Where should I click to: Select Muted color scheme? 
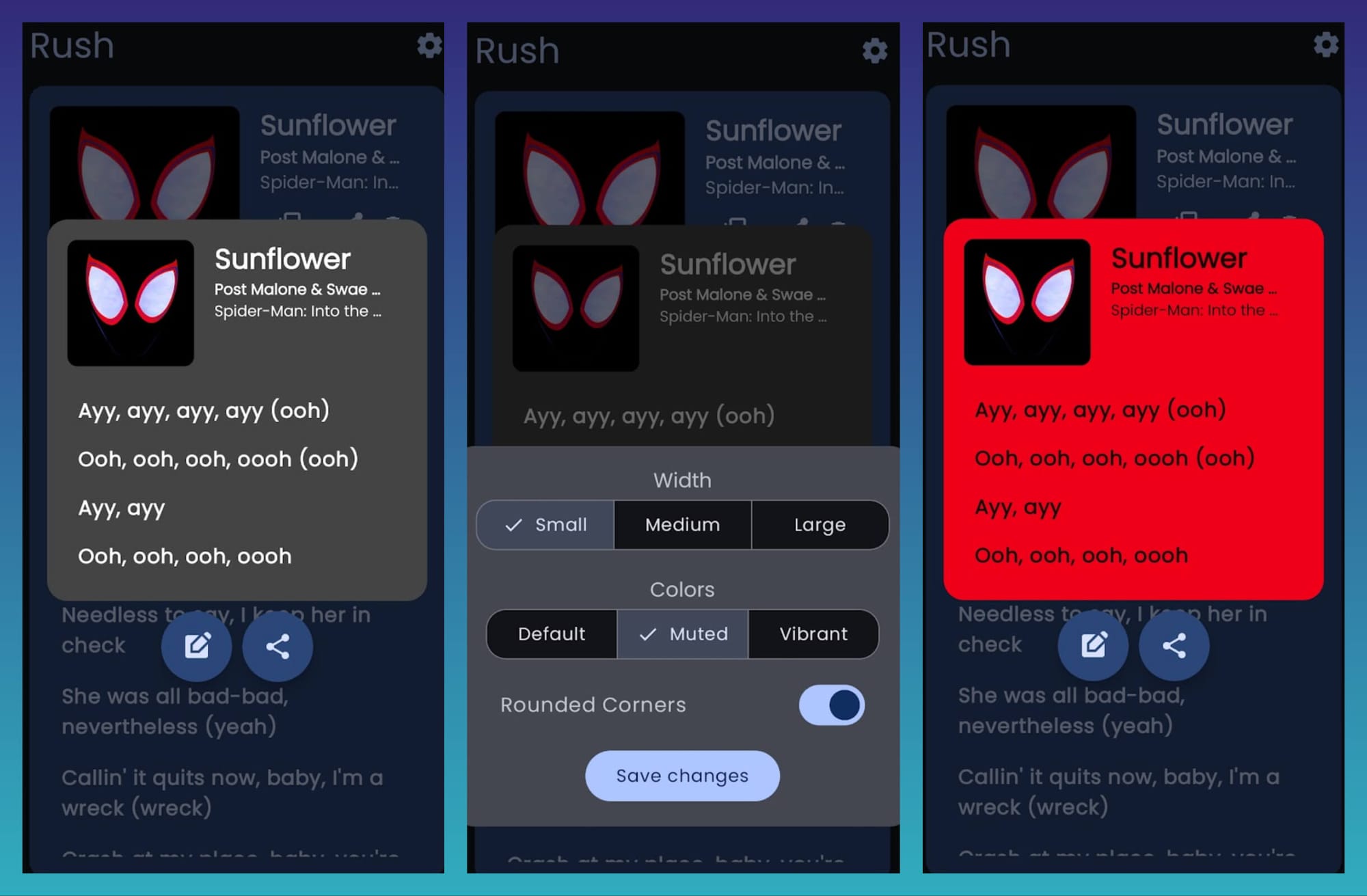point(684,633)
